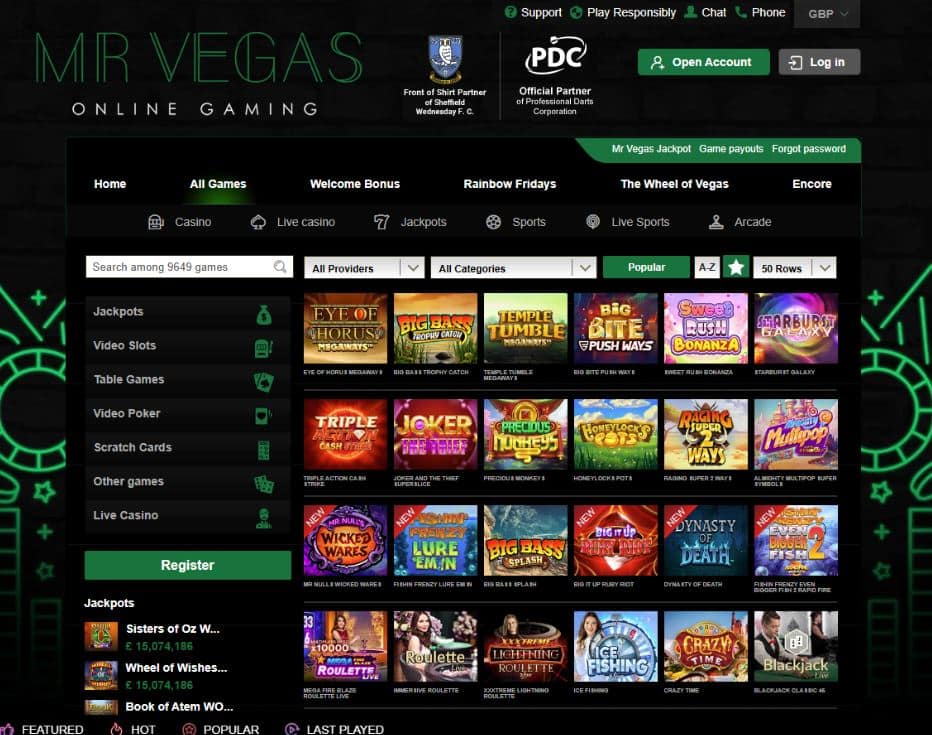Select the FEATURED bottom tab
Image resolution: width=932 pixels, height=735 pixels.
43,729
